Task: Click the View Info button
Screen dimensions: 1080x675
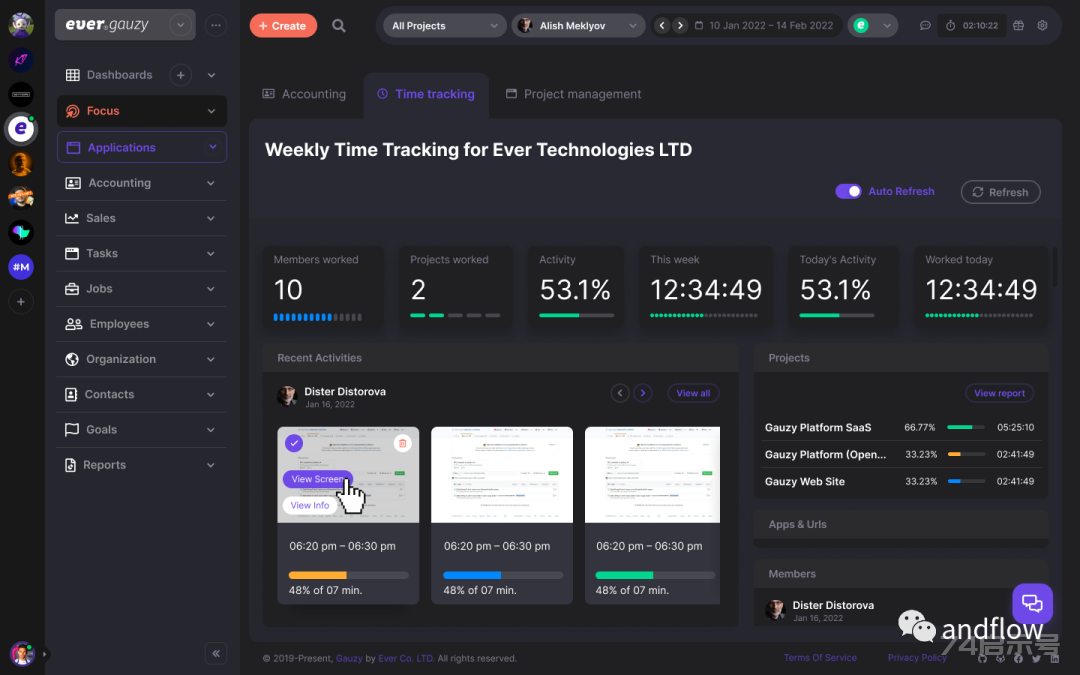Action: click(310, 505)
